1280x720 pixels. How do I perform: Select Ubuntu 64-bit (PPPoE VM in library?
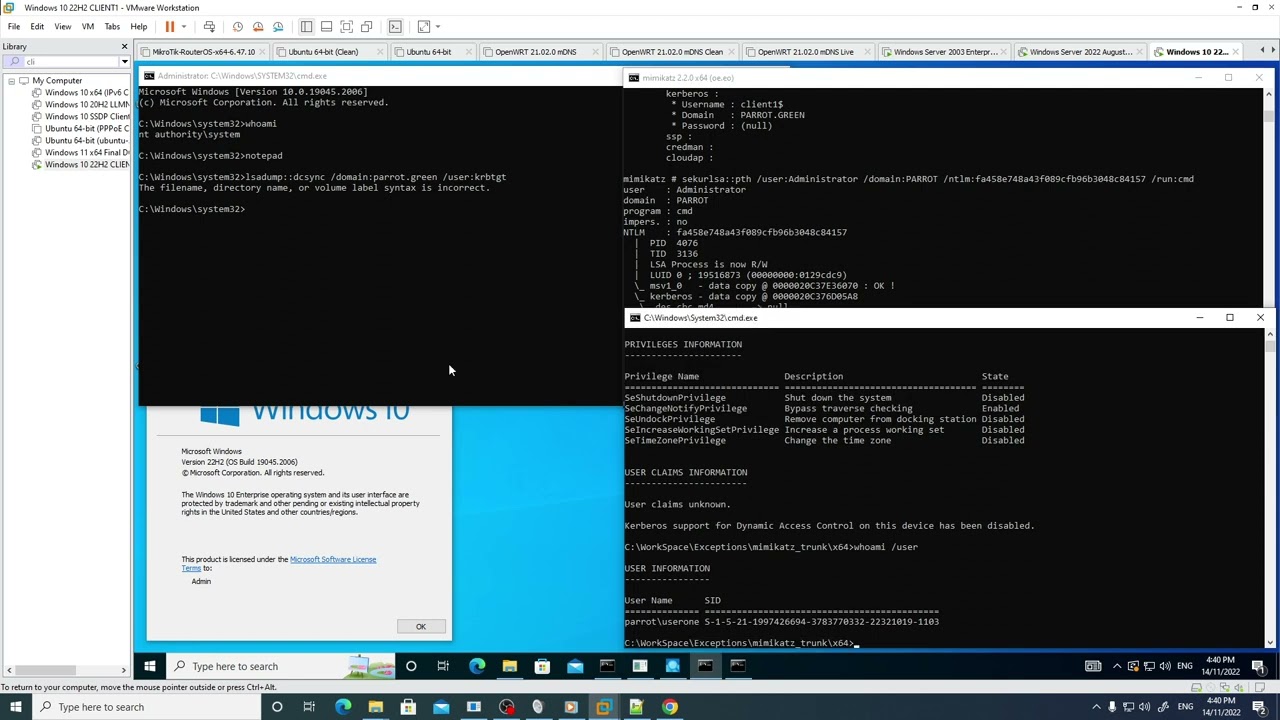(x=86, y=129)
